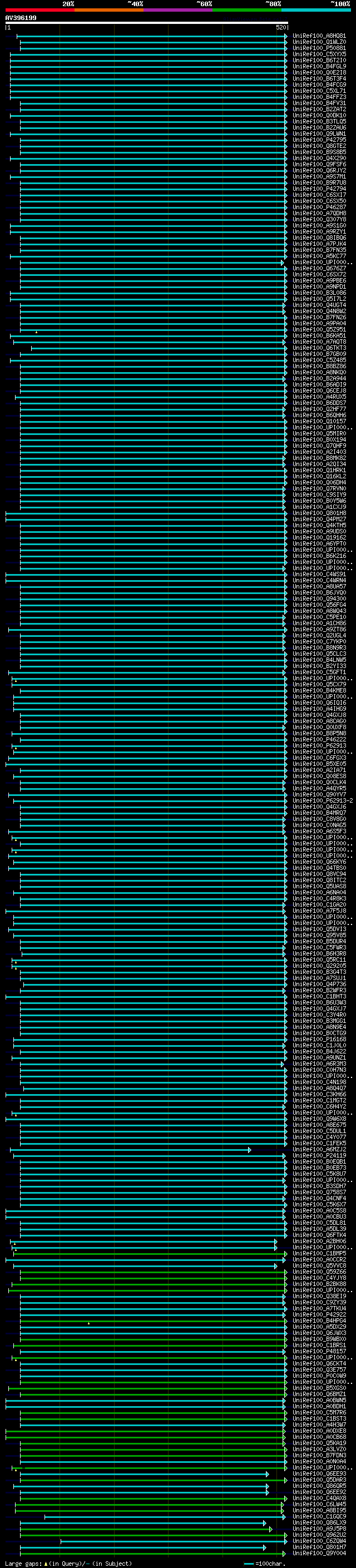Select hit label UniRef100_P42795
This screenshot has width=356, height=1568.
pyautogui.click(x=319, y=140)
